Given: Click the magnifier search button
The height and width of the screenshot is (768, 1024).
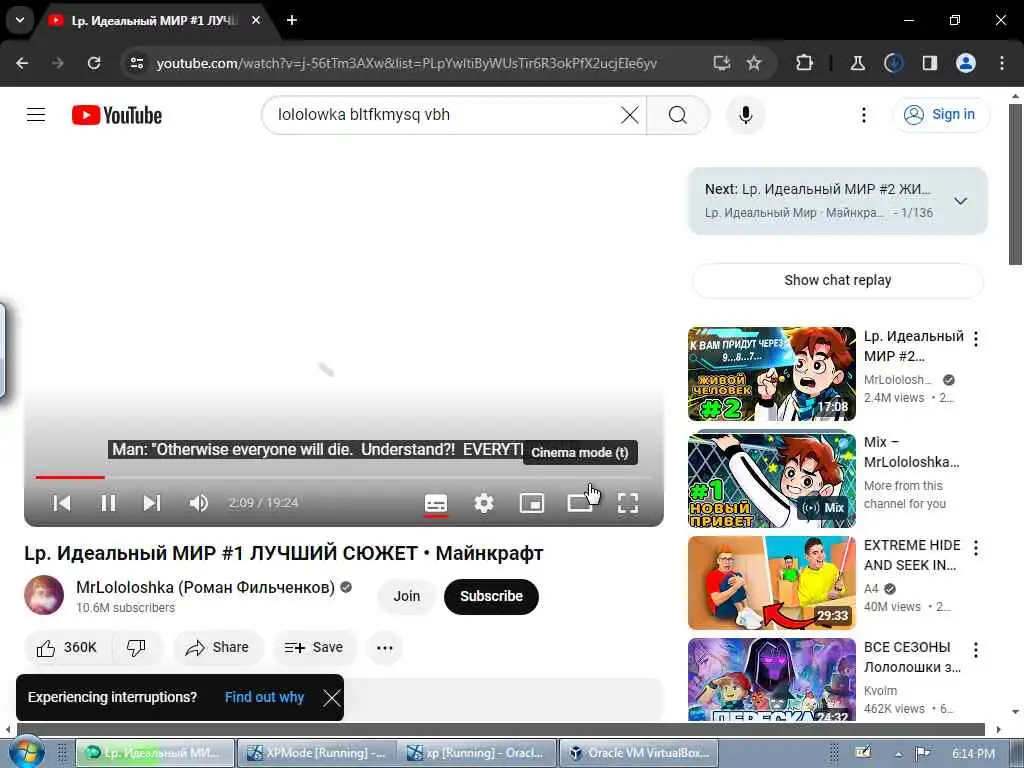Looking at the screenshot, I should [x=678, y=115].
